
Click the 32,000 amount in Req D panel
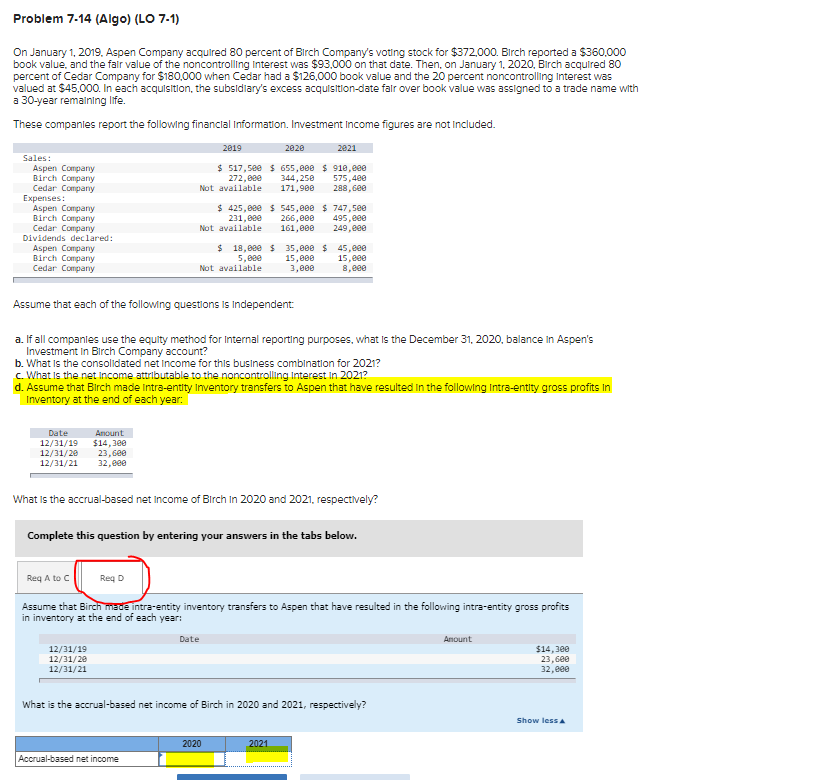tap(555, 669)
